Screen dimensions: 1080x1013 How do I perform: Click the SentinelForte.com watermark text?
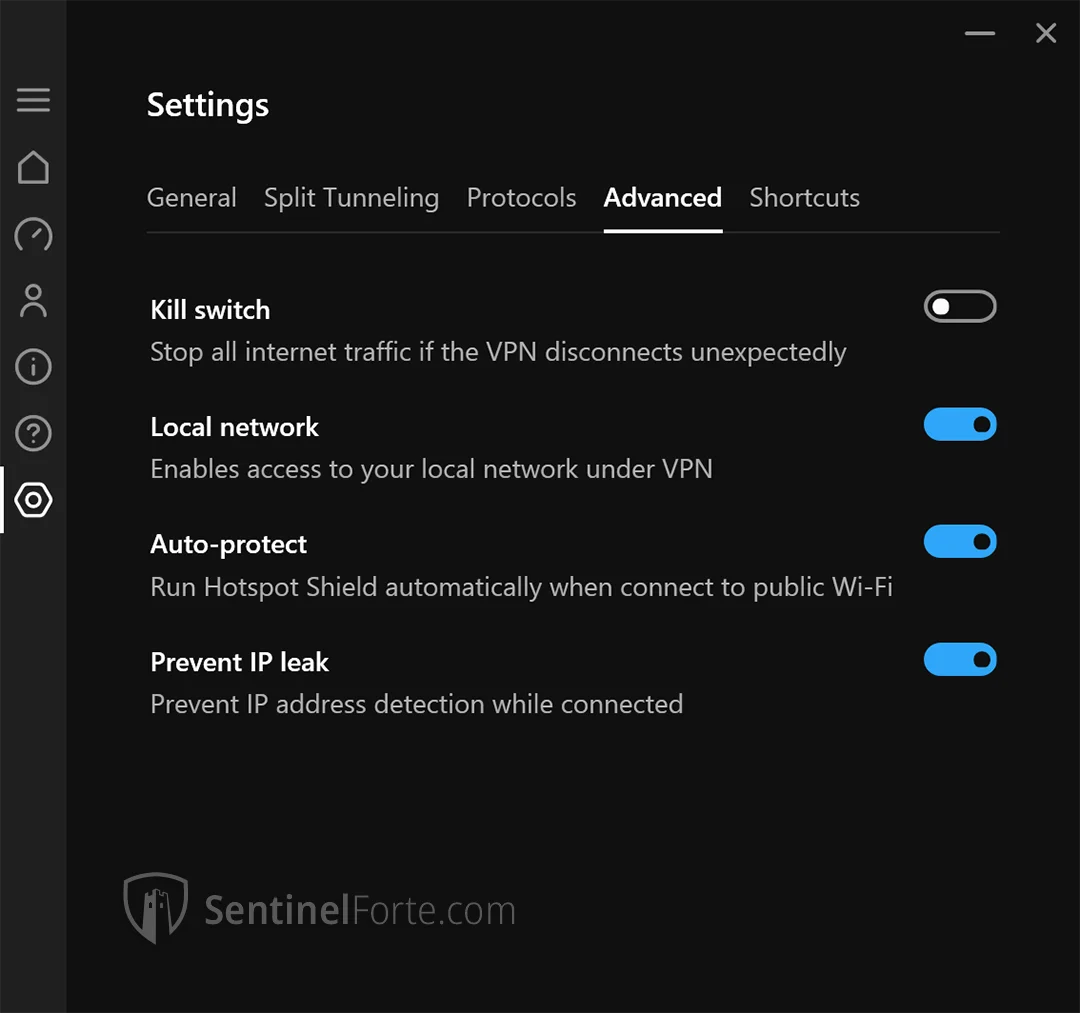click(x=360, y=911)
